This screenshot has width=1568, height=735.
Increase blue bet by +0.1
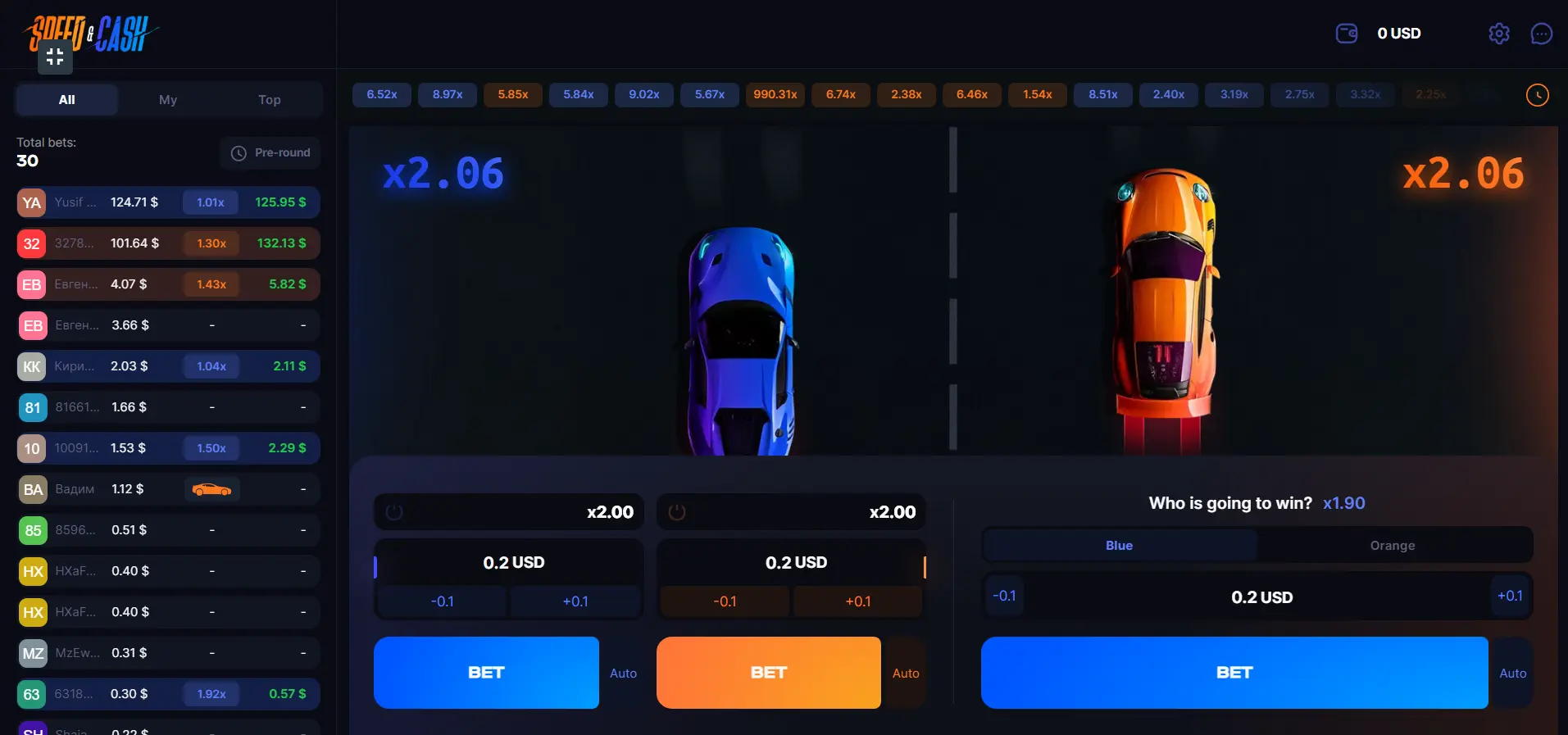575,601
